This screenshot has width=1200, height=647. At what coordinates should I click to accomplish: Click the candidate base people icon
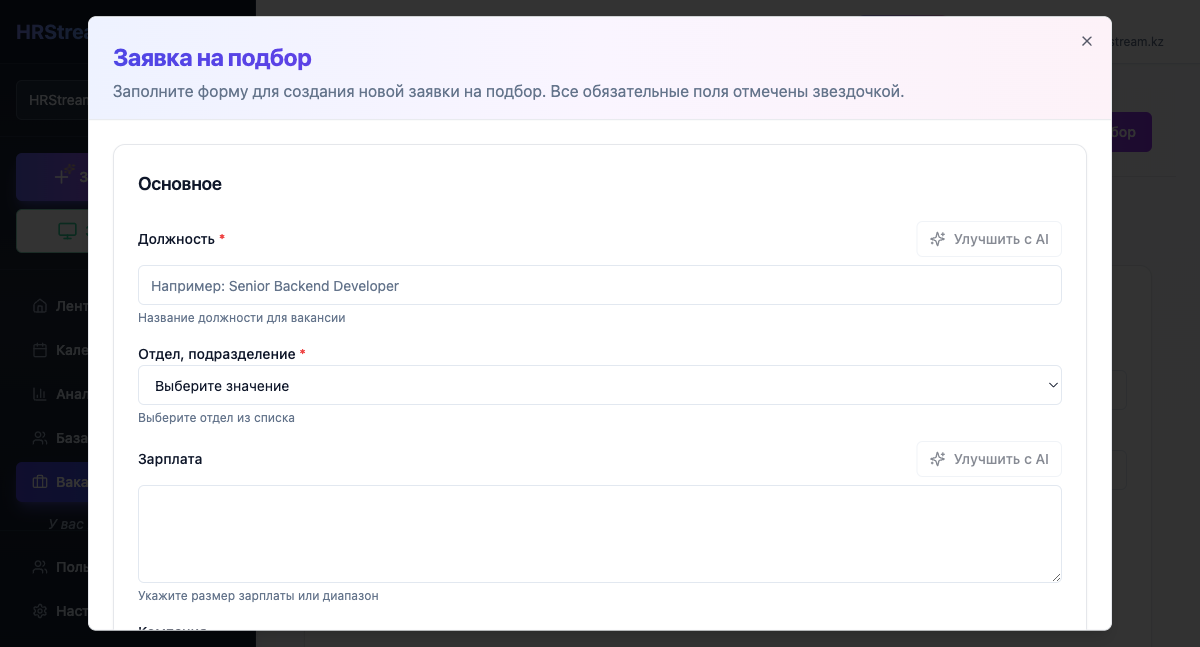coord(40,438)
